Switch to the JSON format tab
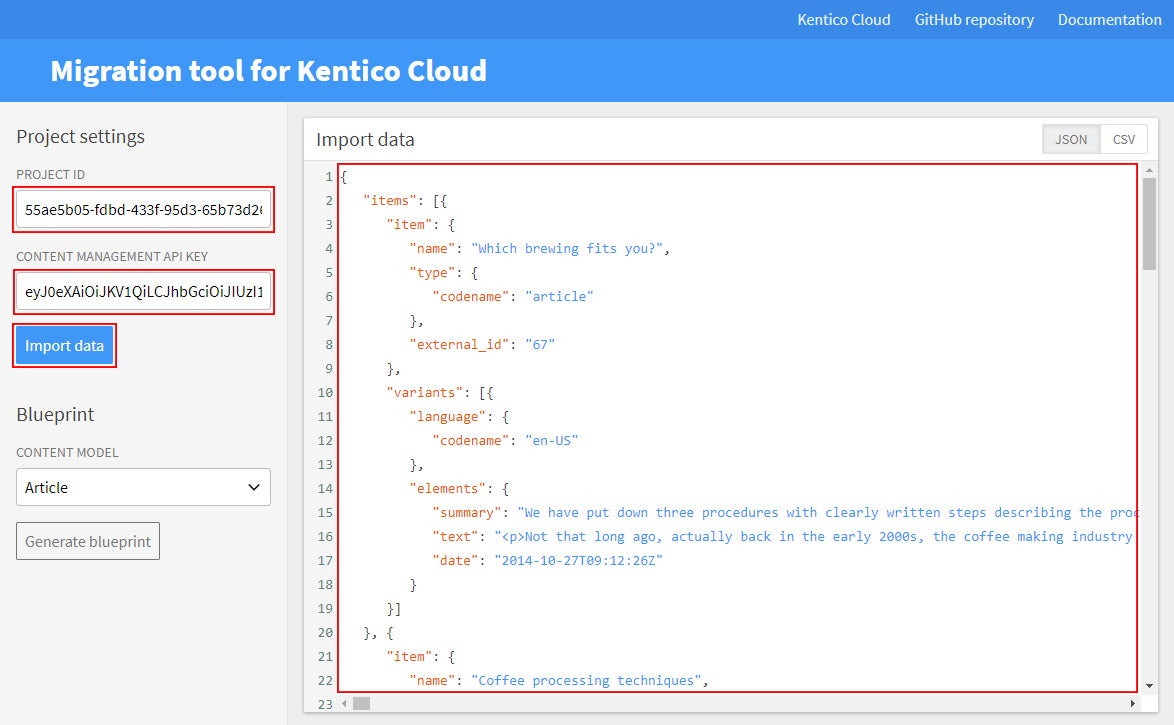The image size is (1174, 725). tap(1071, 139)
